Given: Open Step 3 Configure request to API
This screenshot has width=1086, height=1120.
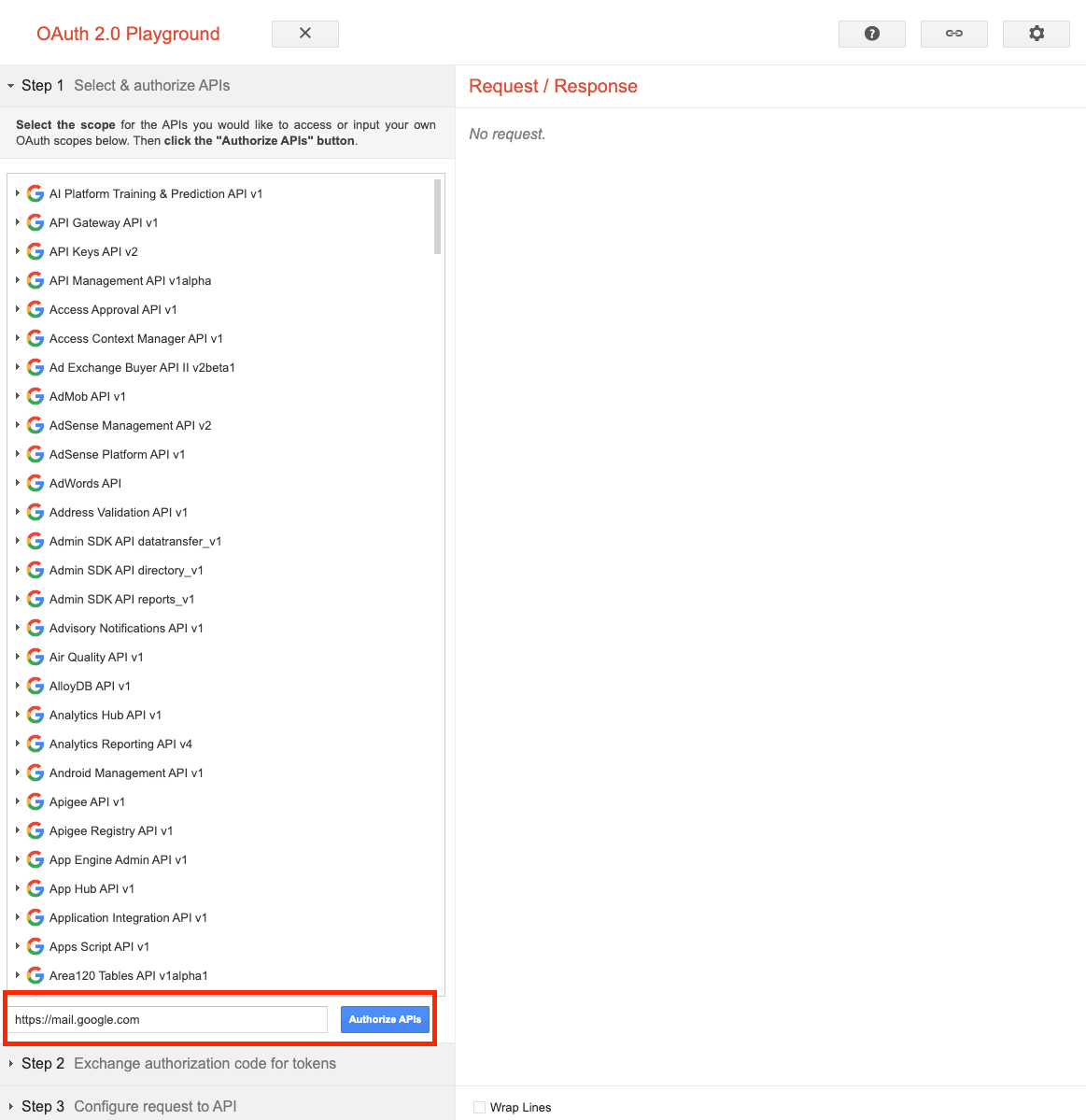Looking at the screenshot, I should [x=228, y=1105].
